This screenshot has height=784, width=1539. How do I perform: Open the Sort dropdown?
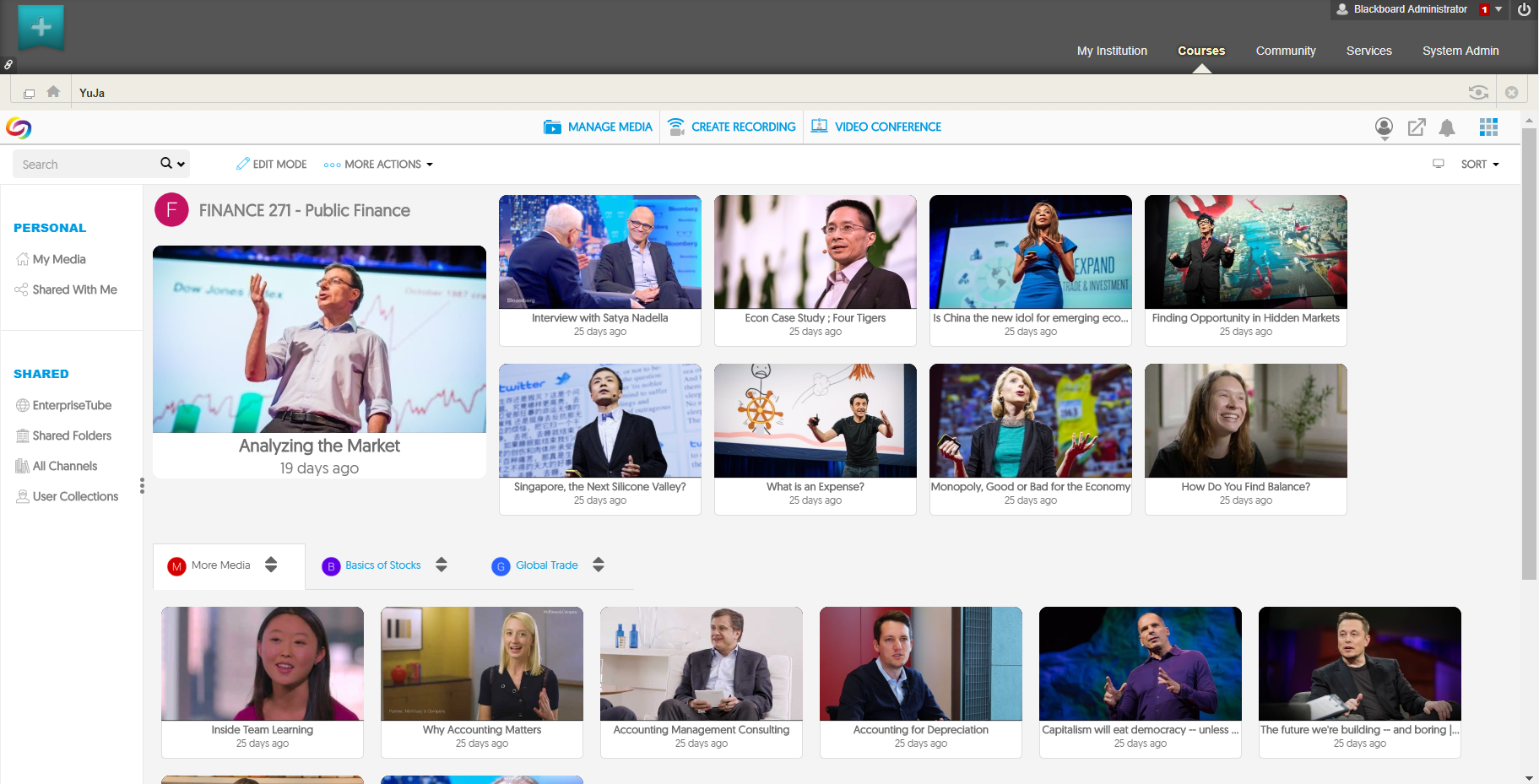tap(1480, 165)
